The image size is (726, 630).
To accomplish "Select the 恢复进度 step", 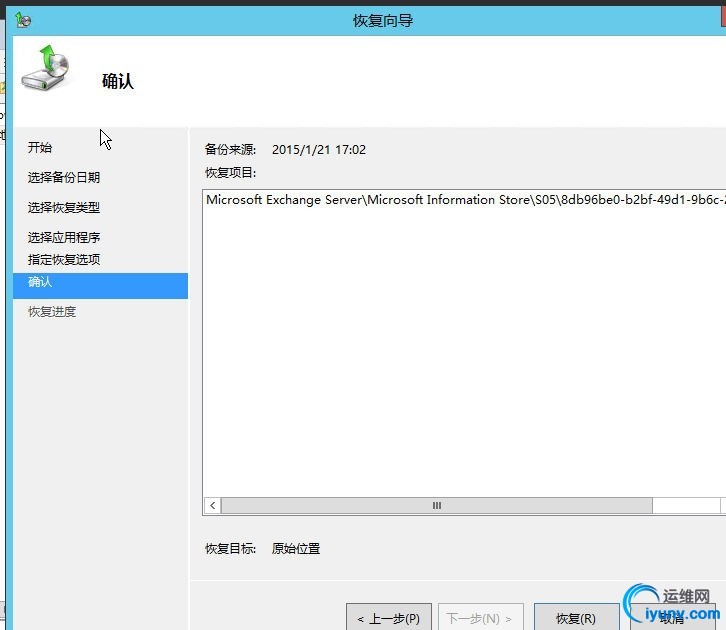I will pos(52,312).
